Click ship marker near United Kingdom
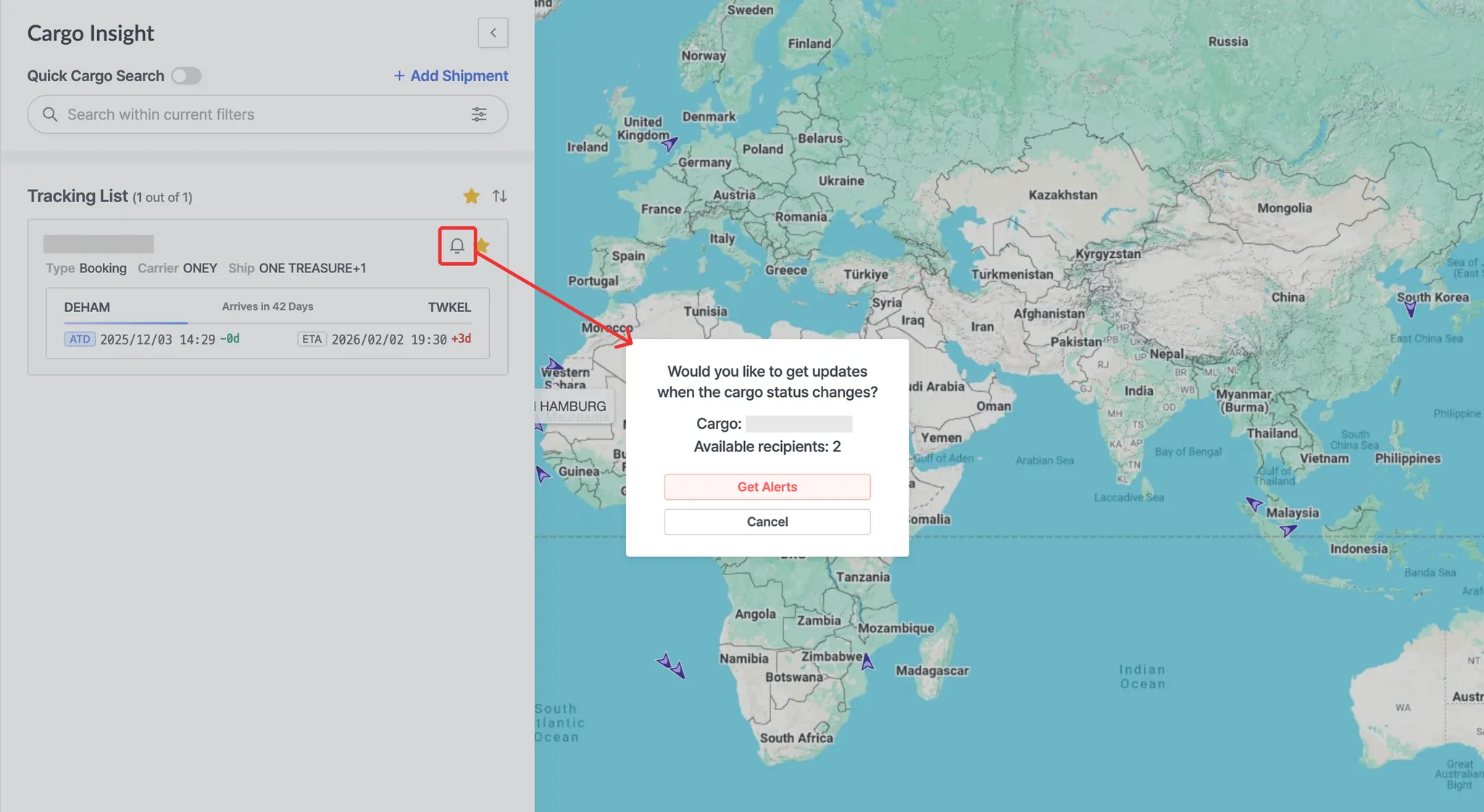 (670, 143)
